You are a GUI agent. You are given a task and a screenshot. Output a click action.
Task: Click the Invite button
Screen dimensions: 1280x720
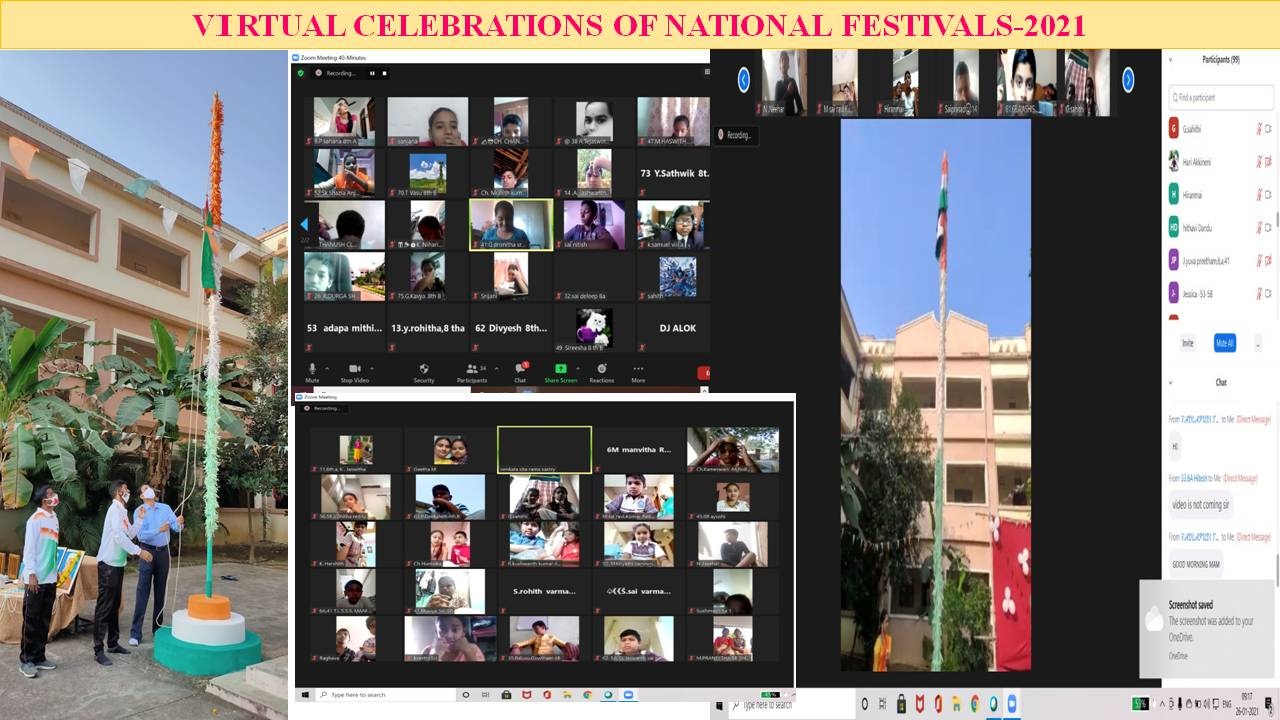pos(1187,343)
